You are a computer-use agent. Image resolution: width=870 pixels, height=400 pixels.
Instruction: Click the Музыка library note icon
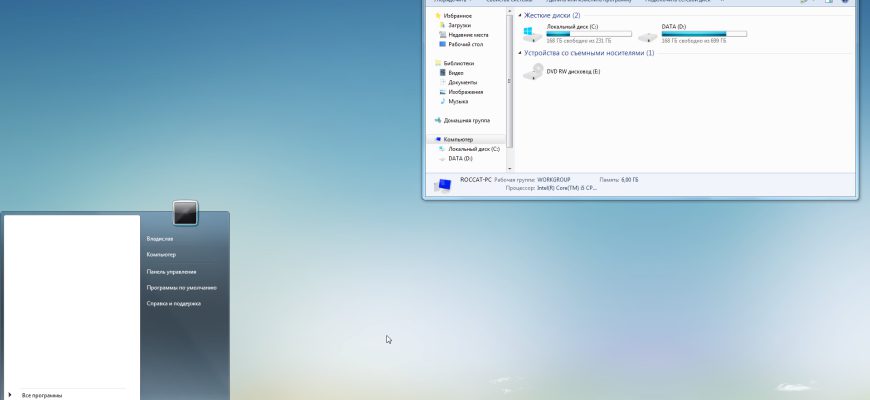pos(442,102)
